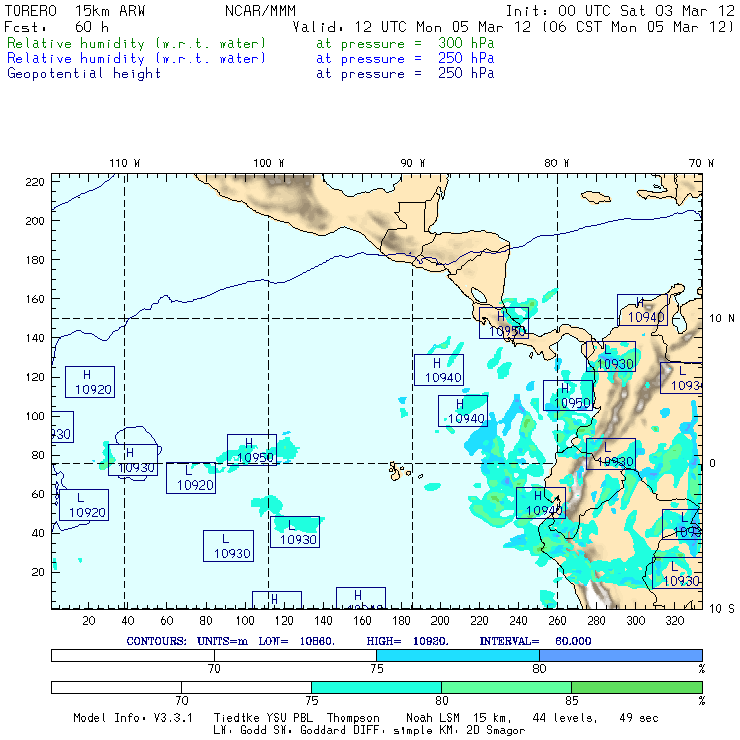The height and width of the screenshot is (740, 740).
Task: Select the green Relative humidity legend line
Action: click(137, 44)
